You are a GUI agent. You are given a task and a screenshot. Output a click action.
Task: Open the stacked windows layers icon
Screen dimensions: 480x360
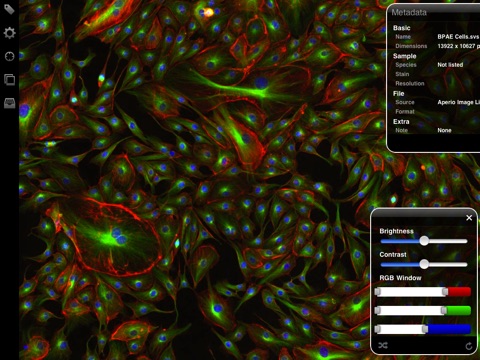pos(9,80)
